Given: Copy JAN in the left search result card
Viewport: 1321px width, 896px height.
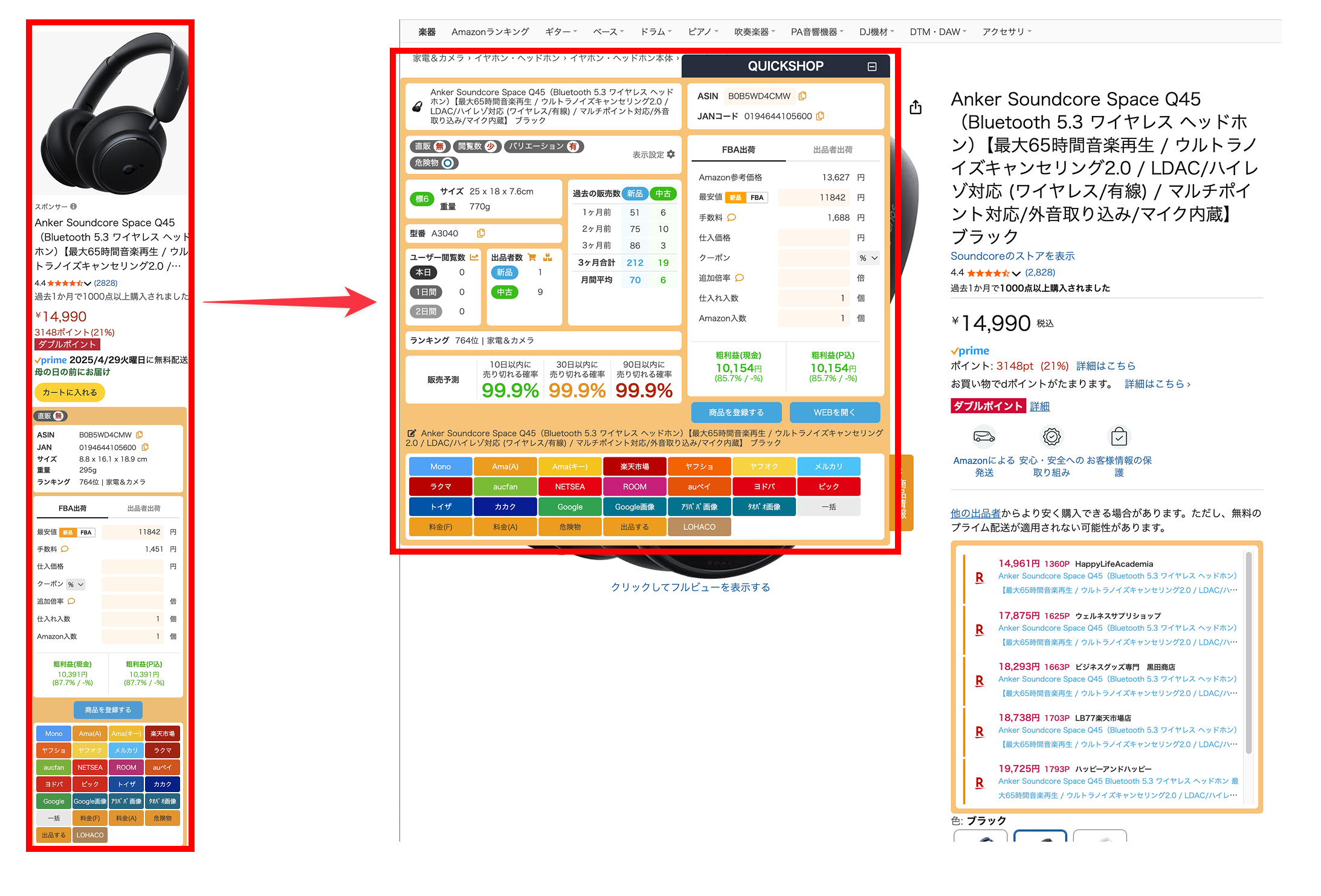Looking at the screenshot, I should click(x=145, y=447).
